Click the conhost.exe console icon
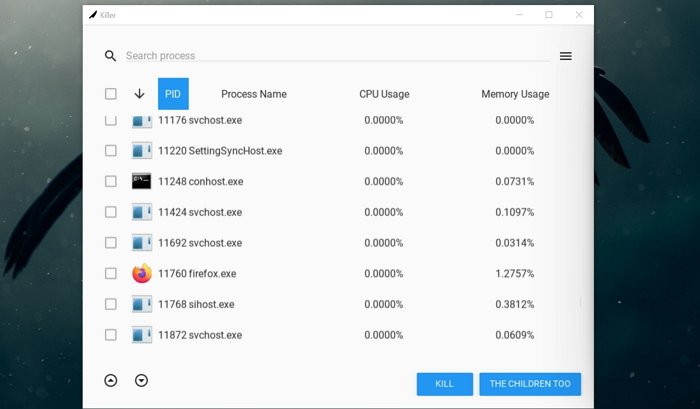This screenshot has width=700, height=409. tap(142, 182)
